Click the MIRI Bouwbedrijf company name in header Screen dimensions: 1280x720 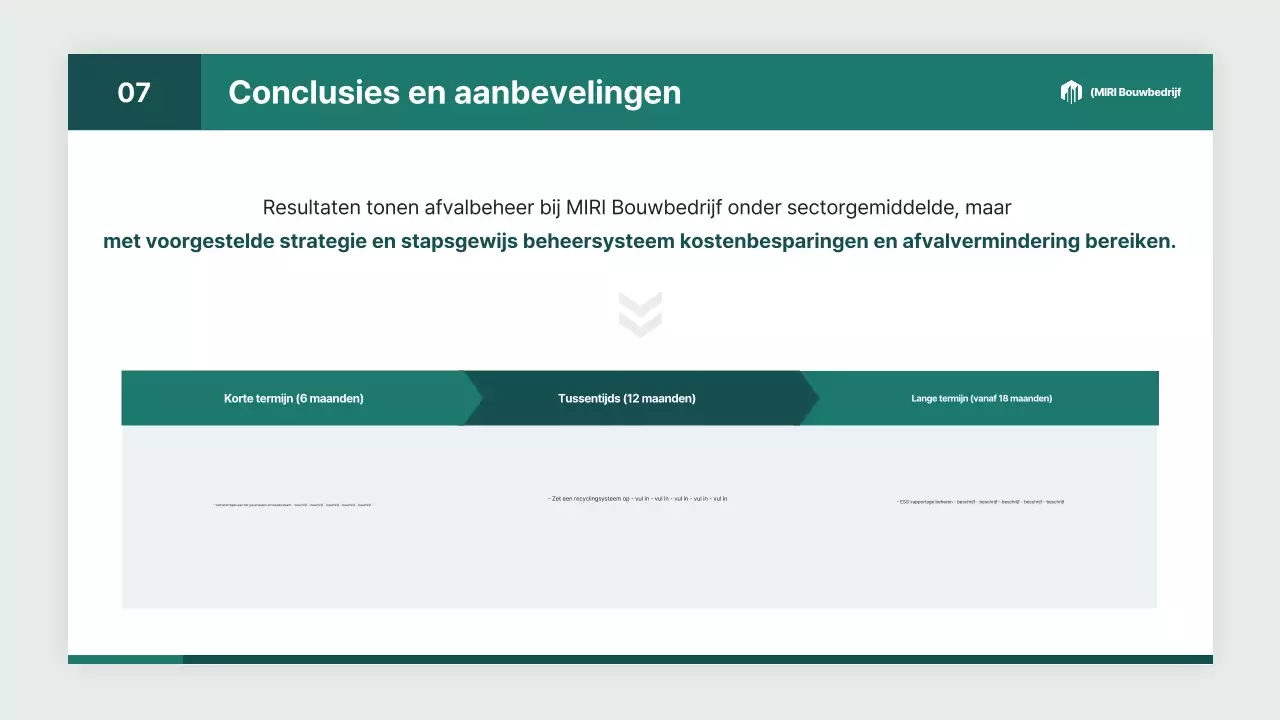click(1135, 92)
